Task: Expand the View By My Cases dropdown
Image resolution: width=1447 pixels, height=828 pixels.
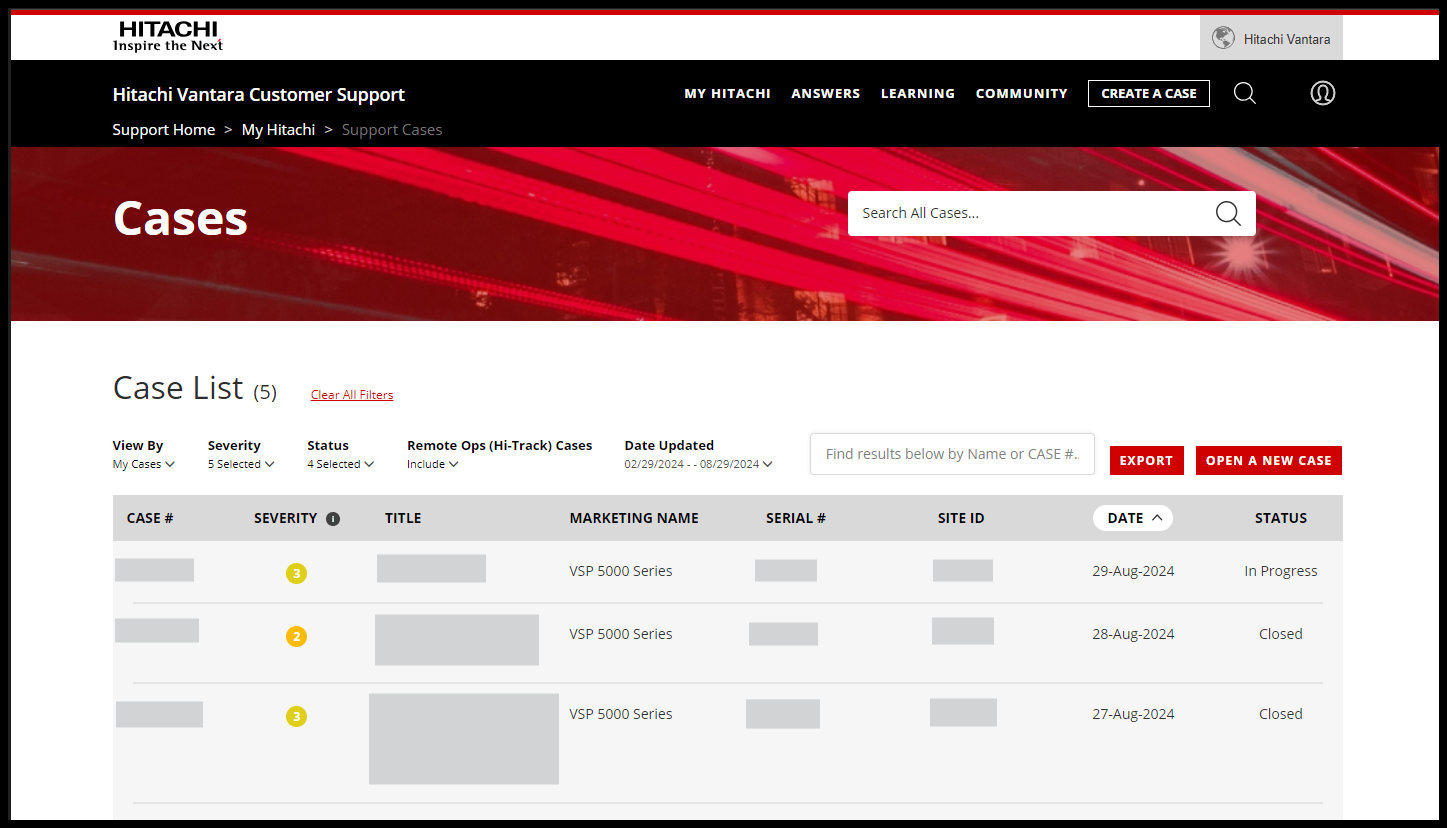Action: [x=144, y=464]
